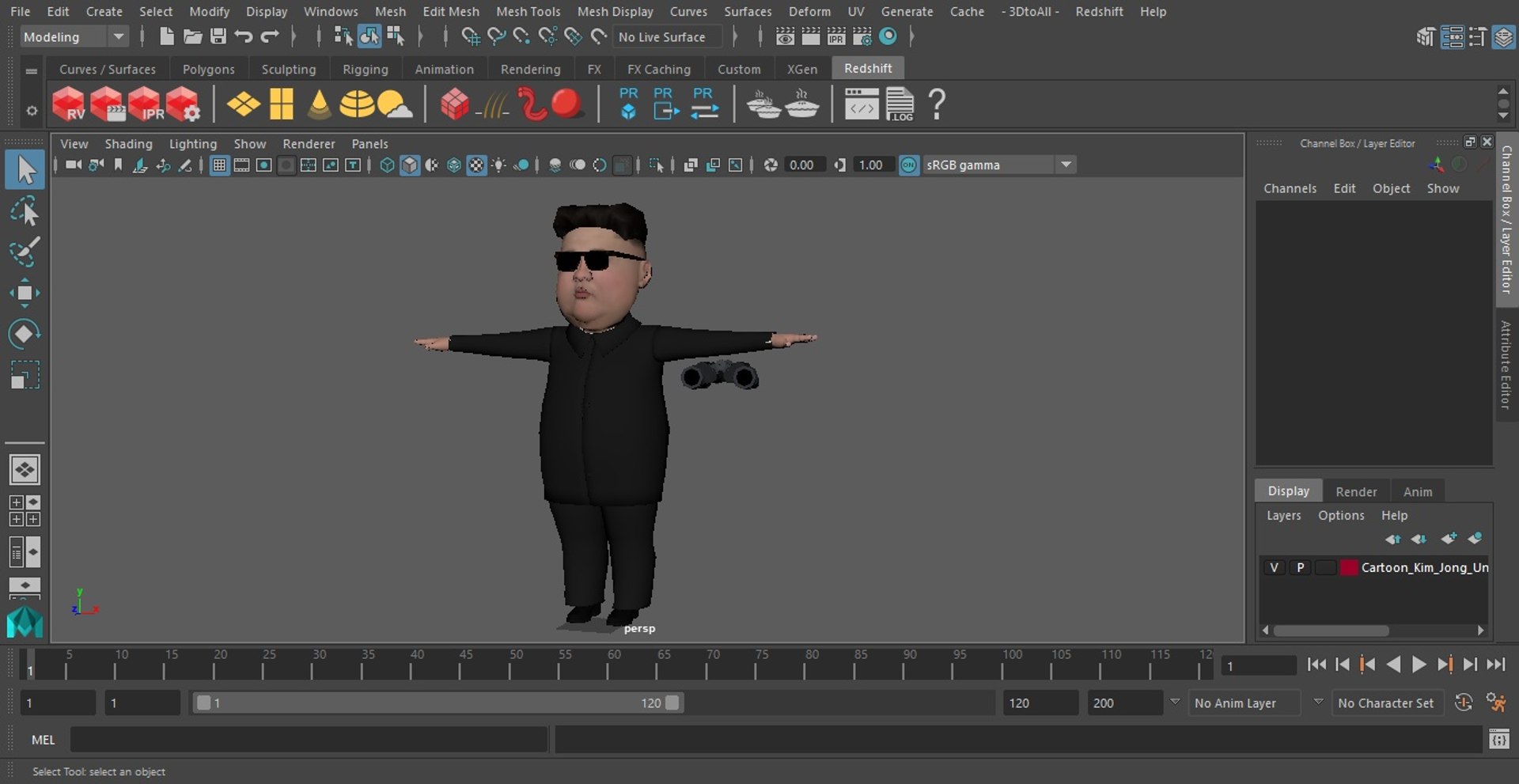Open the Redshift log file icon
1519x784 pixels.
click(x=900, y=104)
